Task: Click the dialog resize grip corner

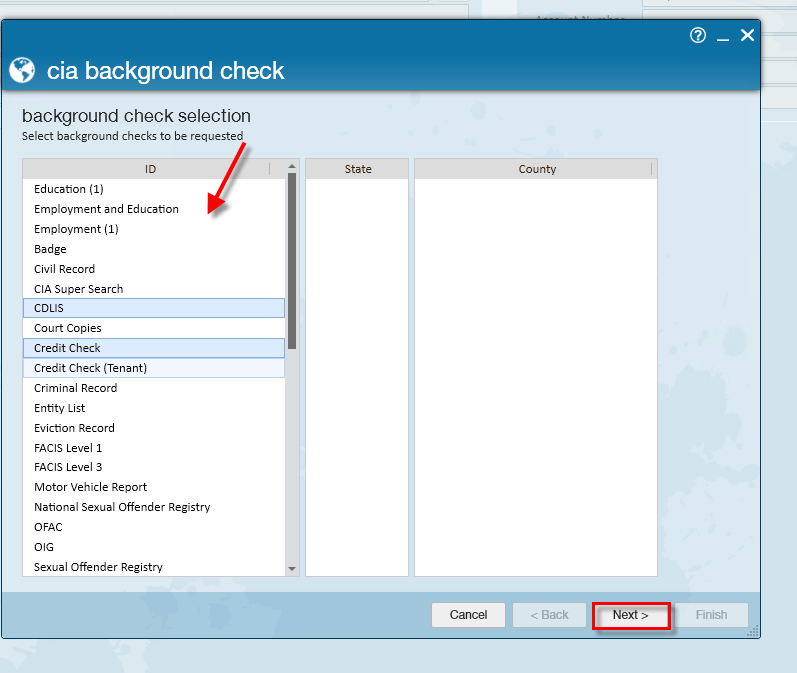Action: coord(753,631)
